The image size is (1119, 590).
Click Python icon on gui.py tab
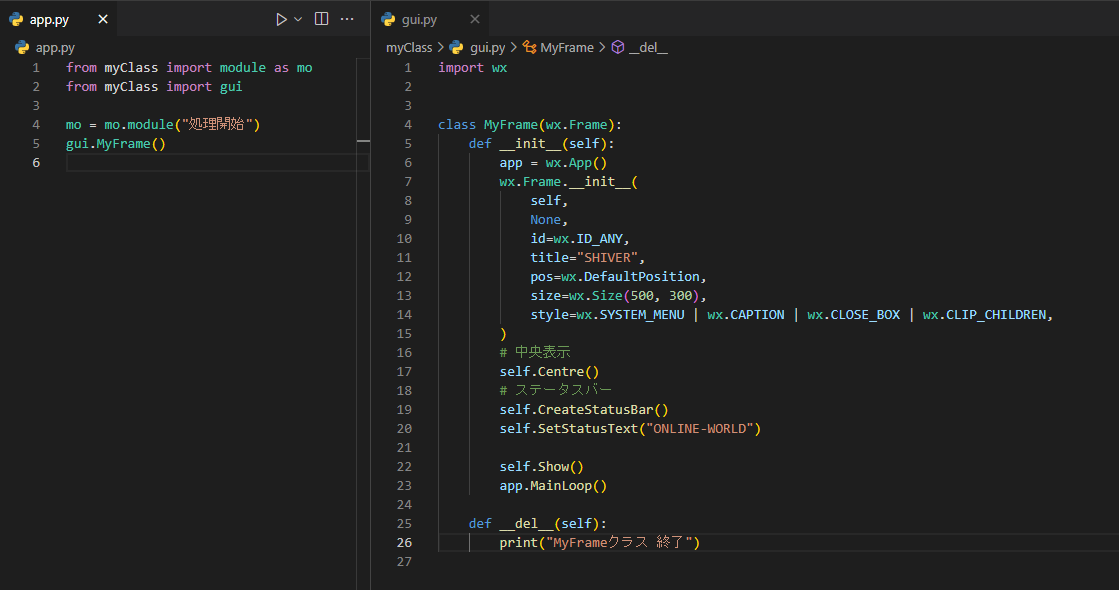(x=388, y=19)
